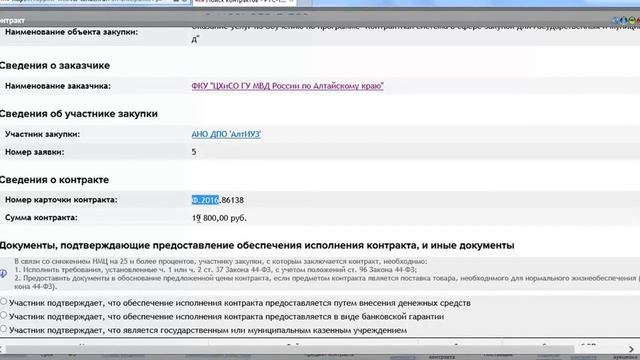Viewport: 640px width, 360px height.
Task: Click label Наименование объекта закупки
Action: pyautogui.click(x=71, y=32)
